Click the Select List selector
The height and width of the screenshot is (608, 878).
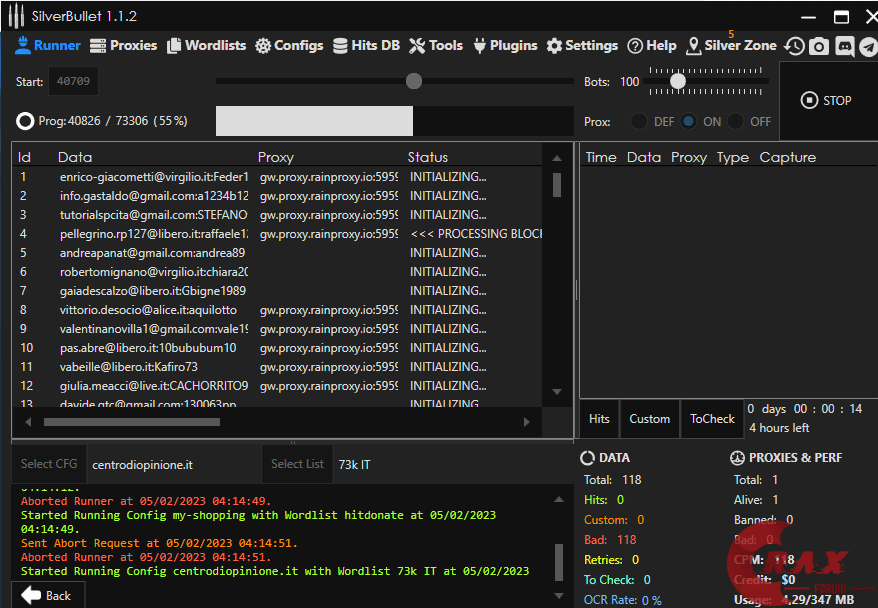(x=297, y=464)
